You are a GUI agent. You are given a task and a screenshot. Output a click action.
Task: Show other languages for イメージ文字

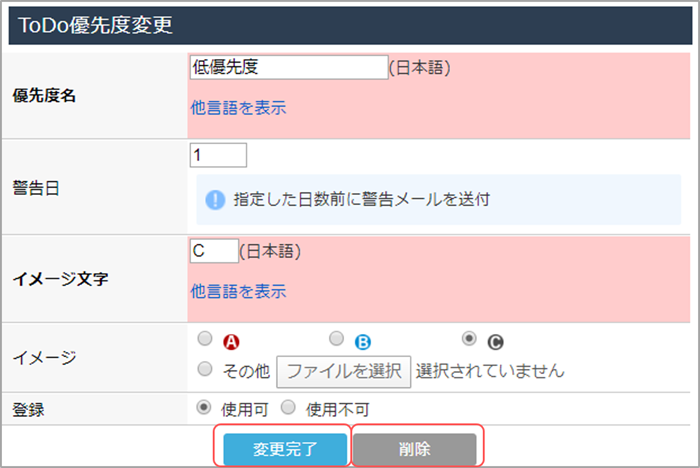point(238,291)
